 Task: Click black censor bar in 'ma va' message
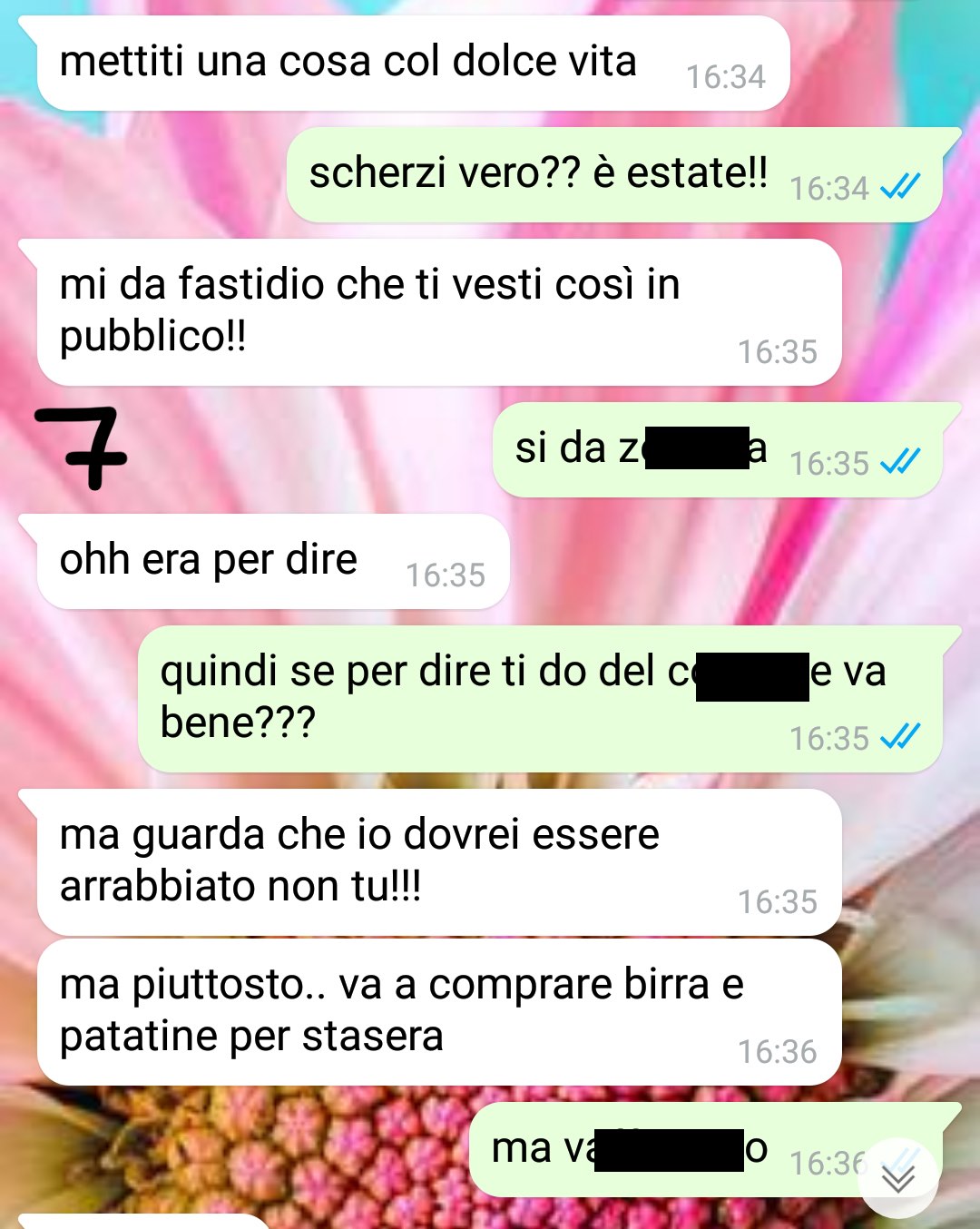pos(670,1150)
